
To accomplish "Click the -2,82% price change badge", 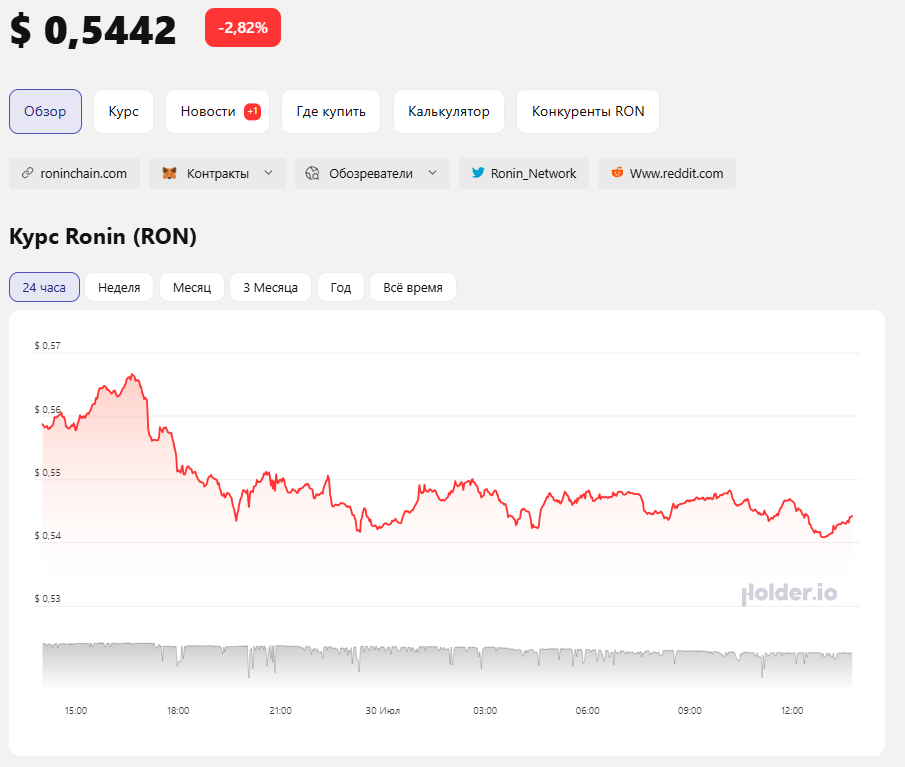I will 243,27.
